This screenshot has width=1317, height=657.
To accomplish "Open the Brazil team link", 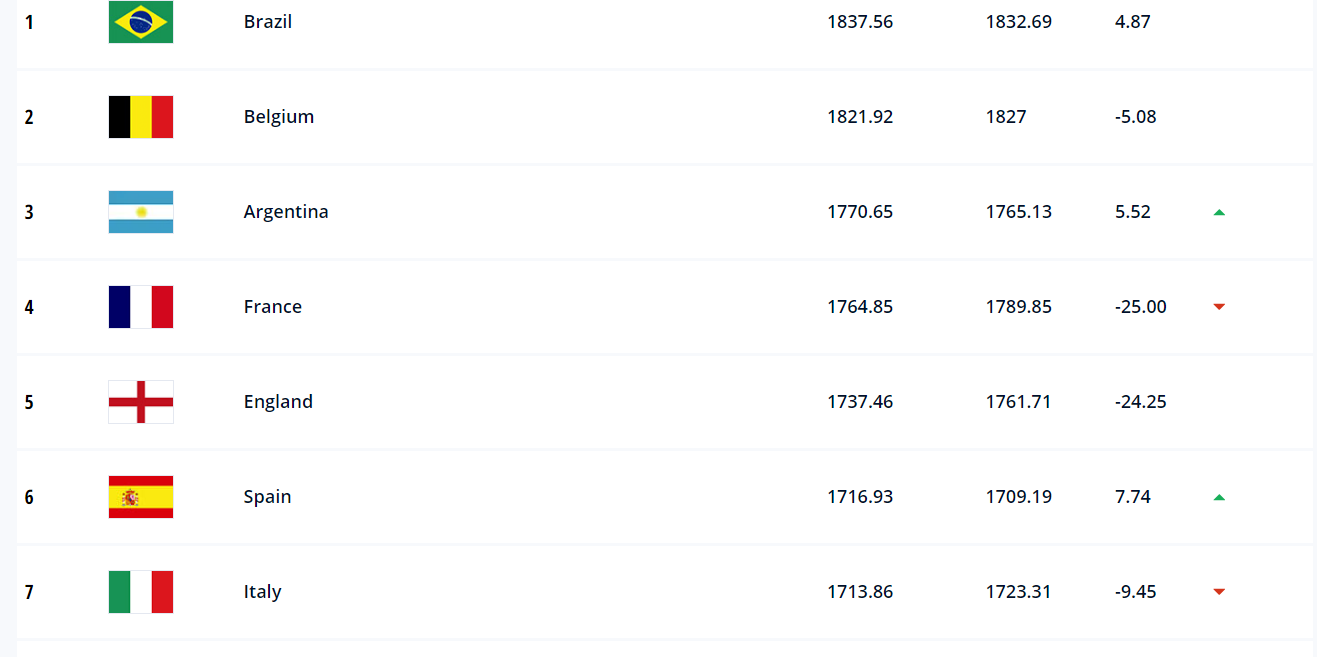I will pos(268,21).
